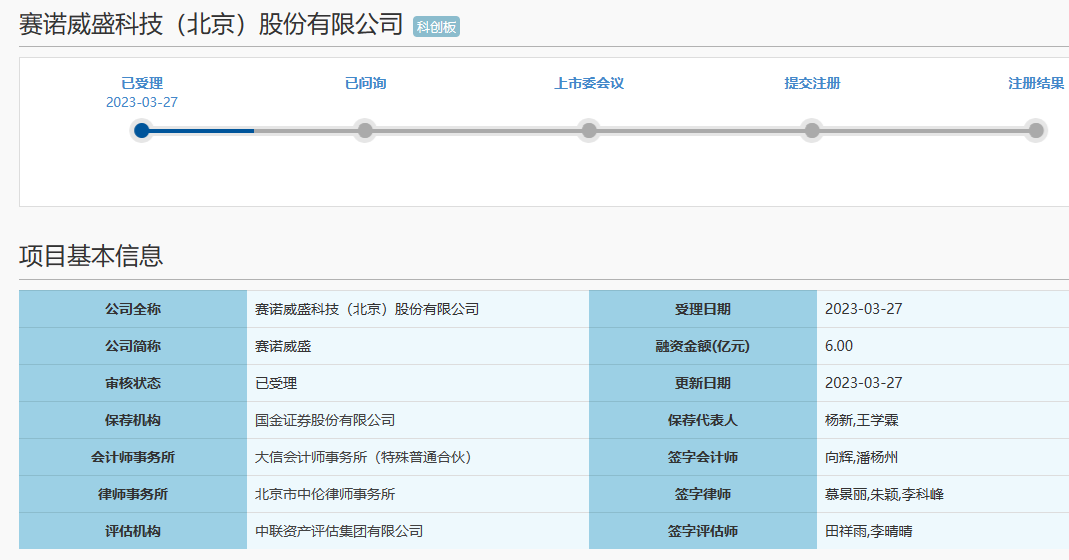Image resolution: width=1069 pixels, height=560 pixels.
Task: Click the 更新日期 value 2023-03-27
Action: [864, 383]
